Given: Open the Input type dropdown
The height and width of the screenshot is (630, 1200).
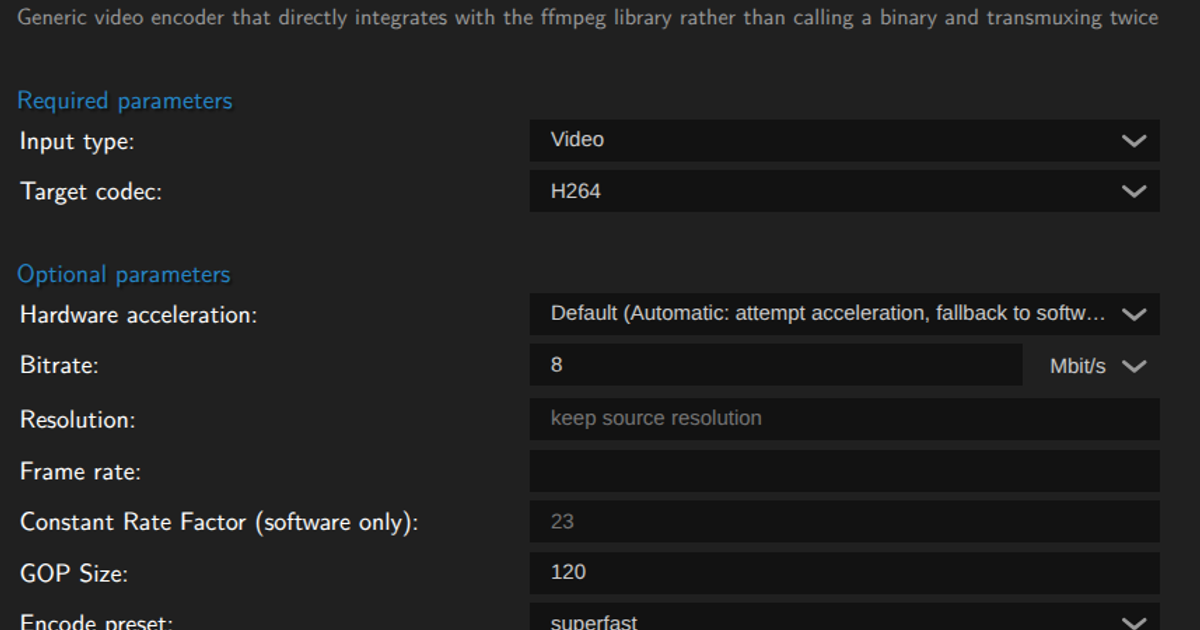Looking at the screenshot, I should [844, 140].
